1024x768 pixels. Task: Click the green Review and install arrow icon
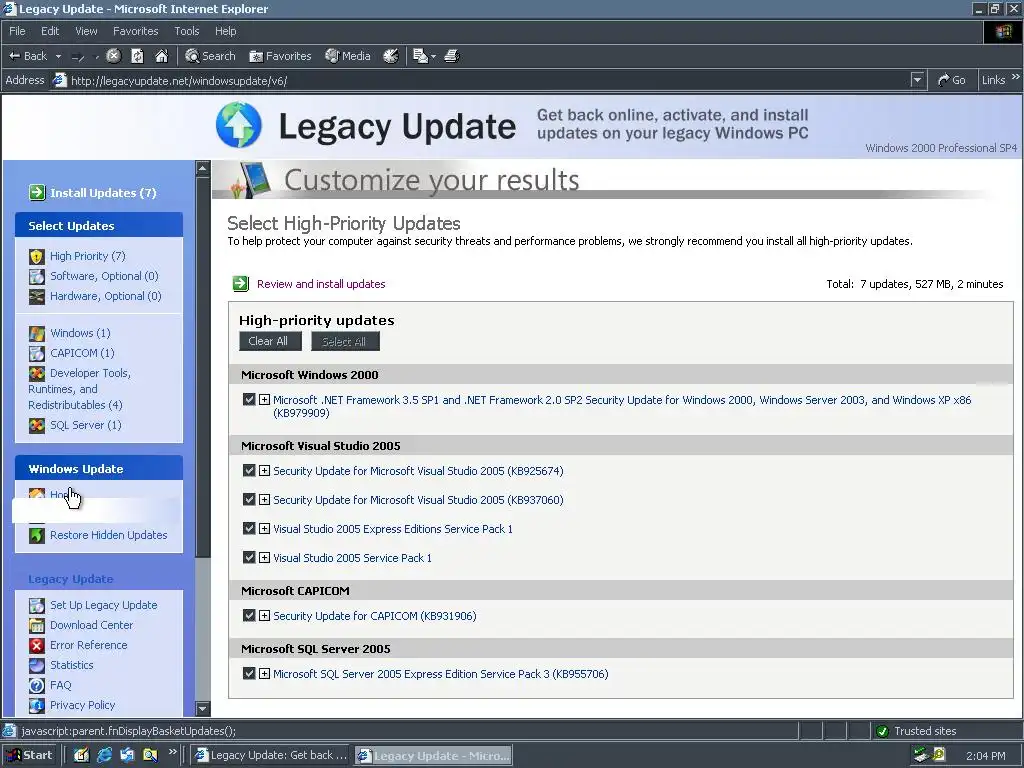241,283
